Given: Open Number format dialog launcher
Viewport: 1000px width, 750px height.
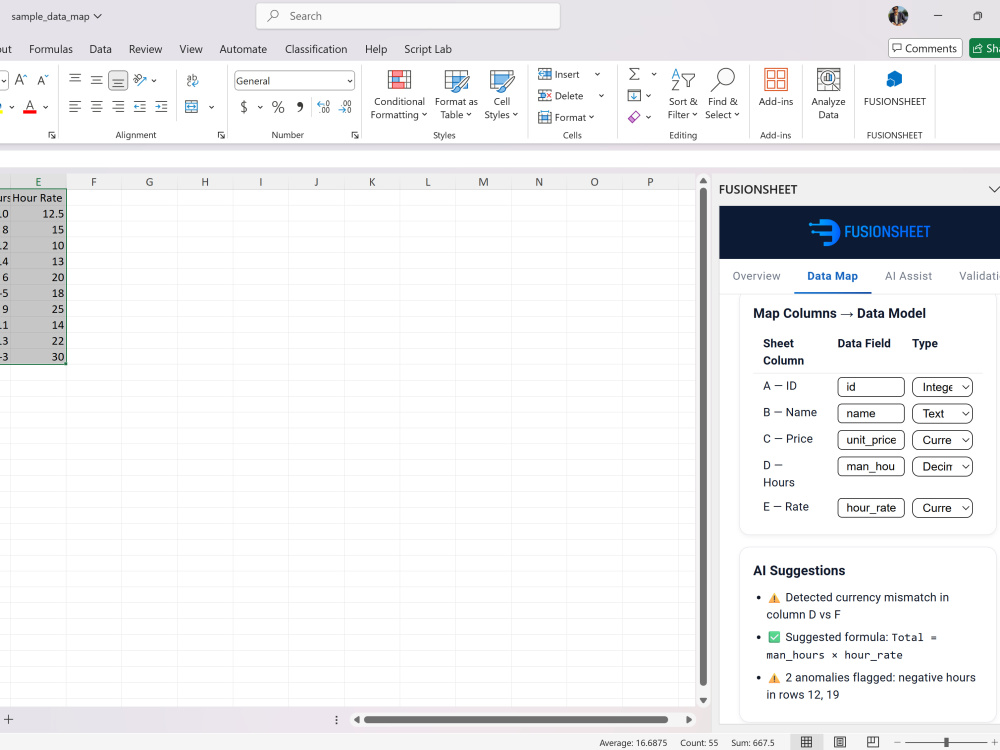Looking at the screenshot, I should click(355, 135).
